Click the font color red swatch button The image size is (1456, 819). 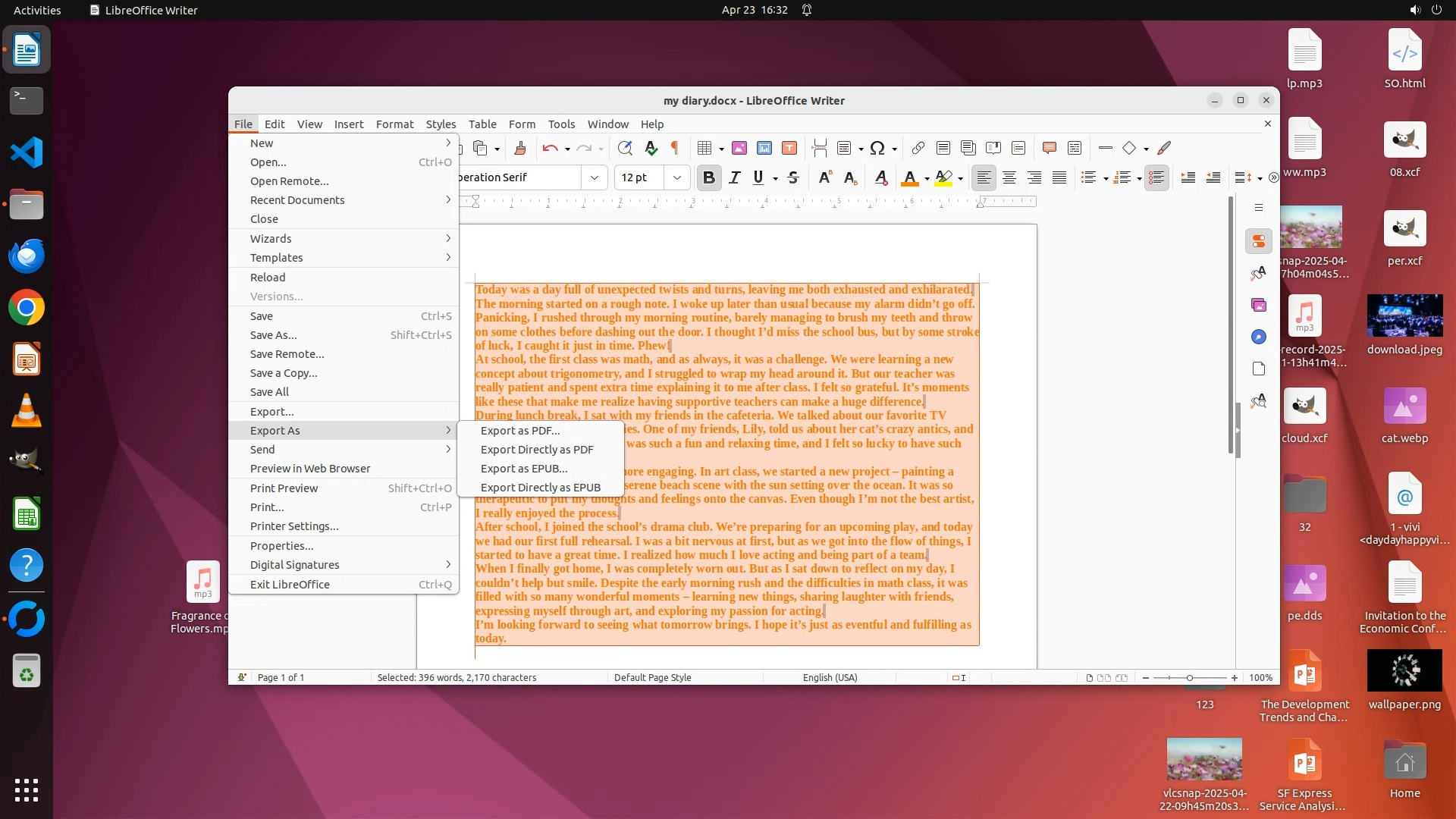coord(909,177)
